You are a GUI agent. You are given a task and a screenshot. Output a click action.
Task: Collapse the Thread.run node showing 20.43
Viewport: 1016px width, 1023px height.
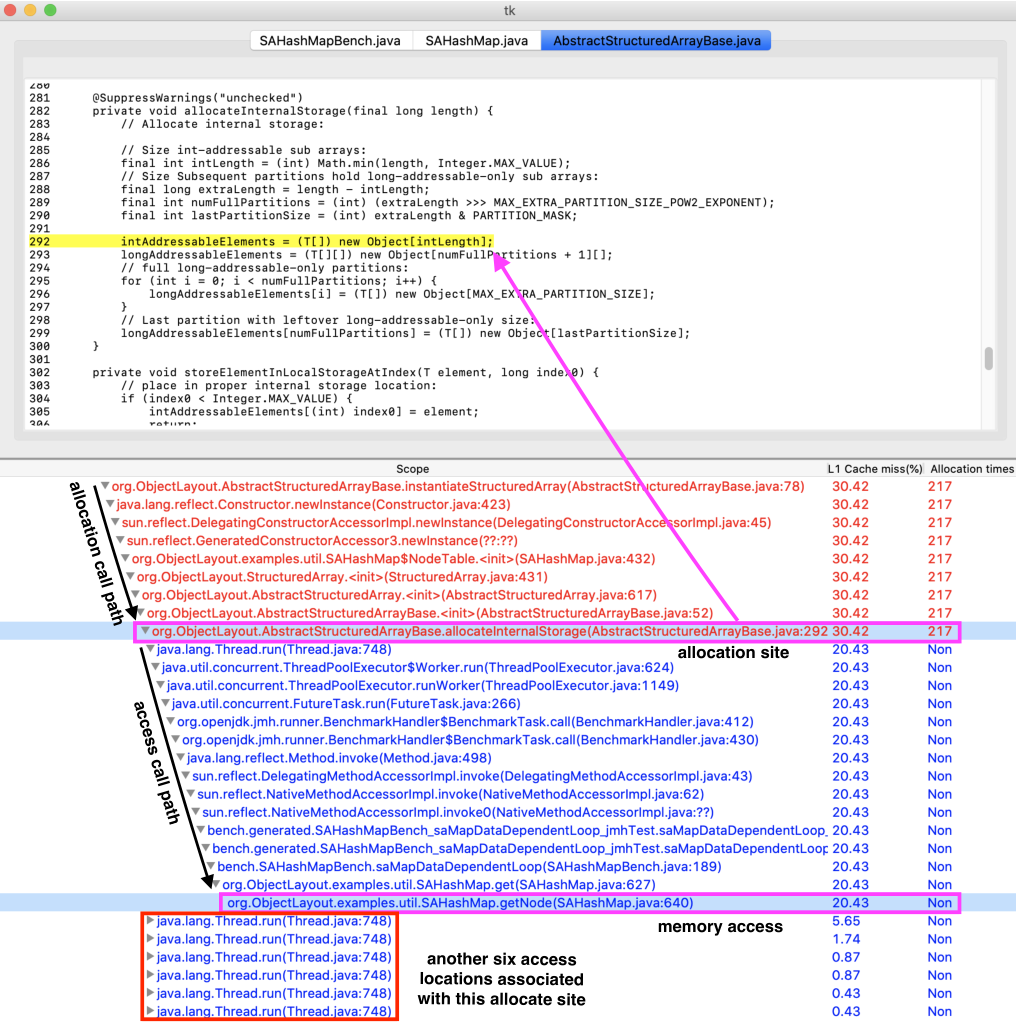coord(151,649)
